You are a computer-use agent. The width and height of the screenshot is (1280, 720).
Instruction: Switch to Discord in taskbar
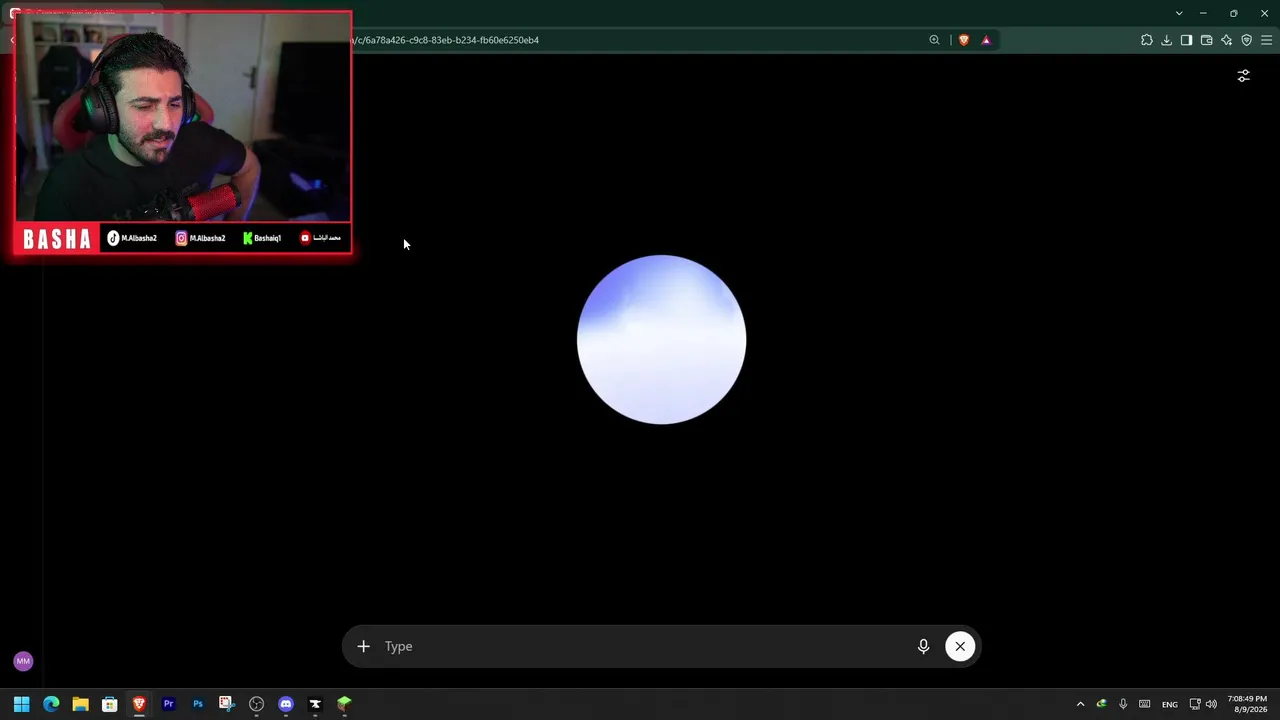tap(286, 704)
